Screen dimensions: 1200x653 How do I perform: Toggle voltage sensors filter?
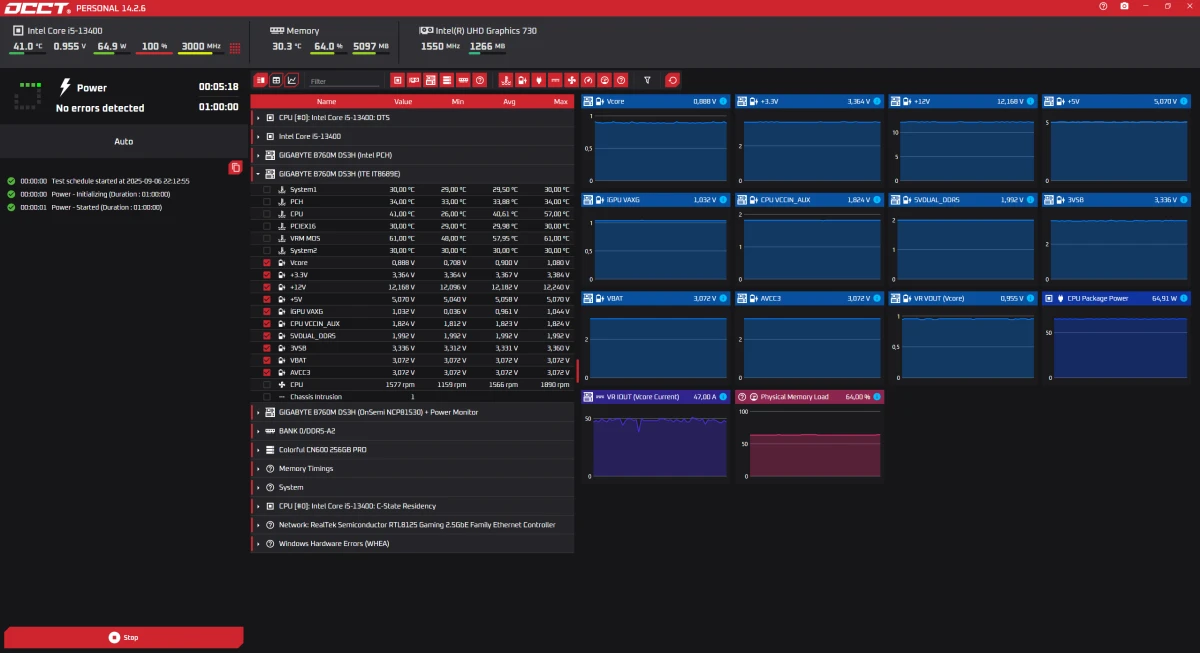(x=522, y=80)
